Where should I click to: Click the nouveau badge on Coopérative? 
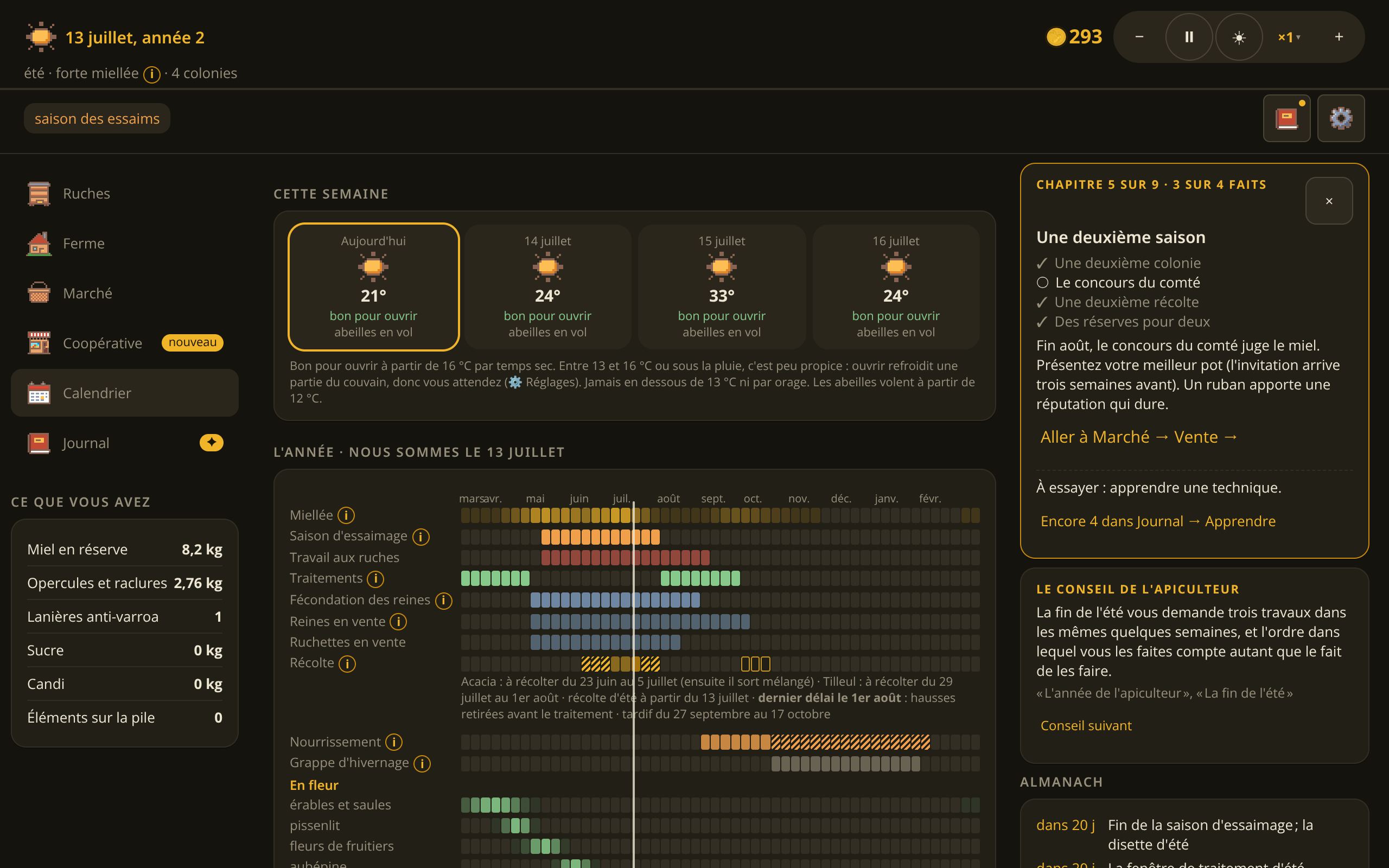(192, 342)
